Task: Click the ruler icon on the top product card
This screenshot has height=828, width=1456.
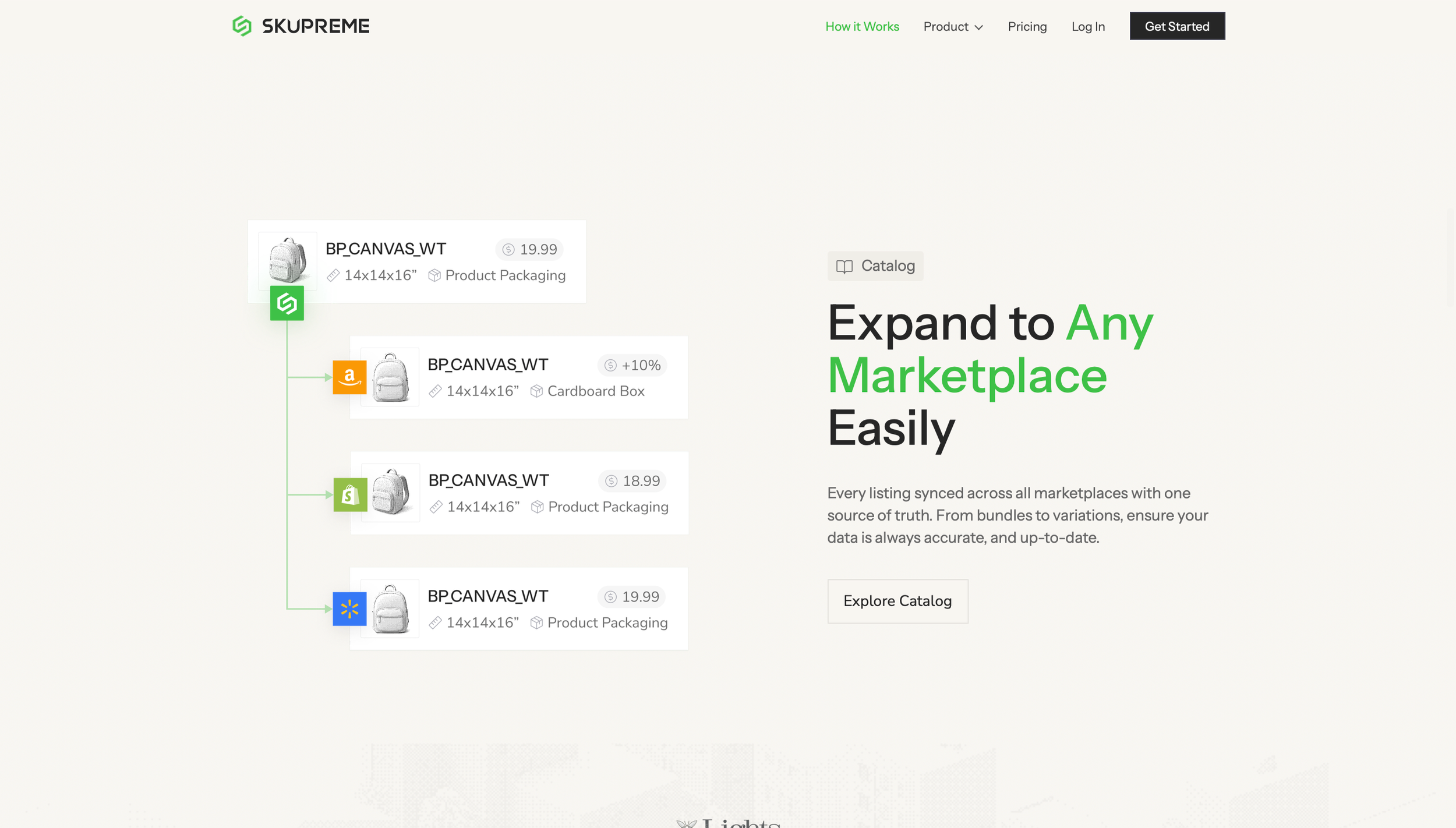Action: point(333,275)
